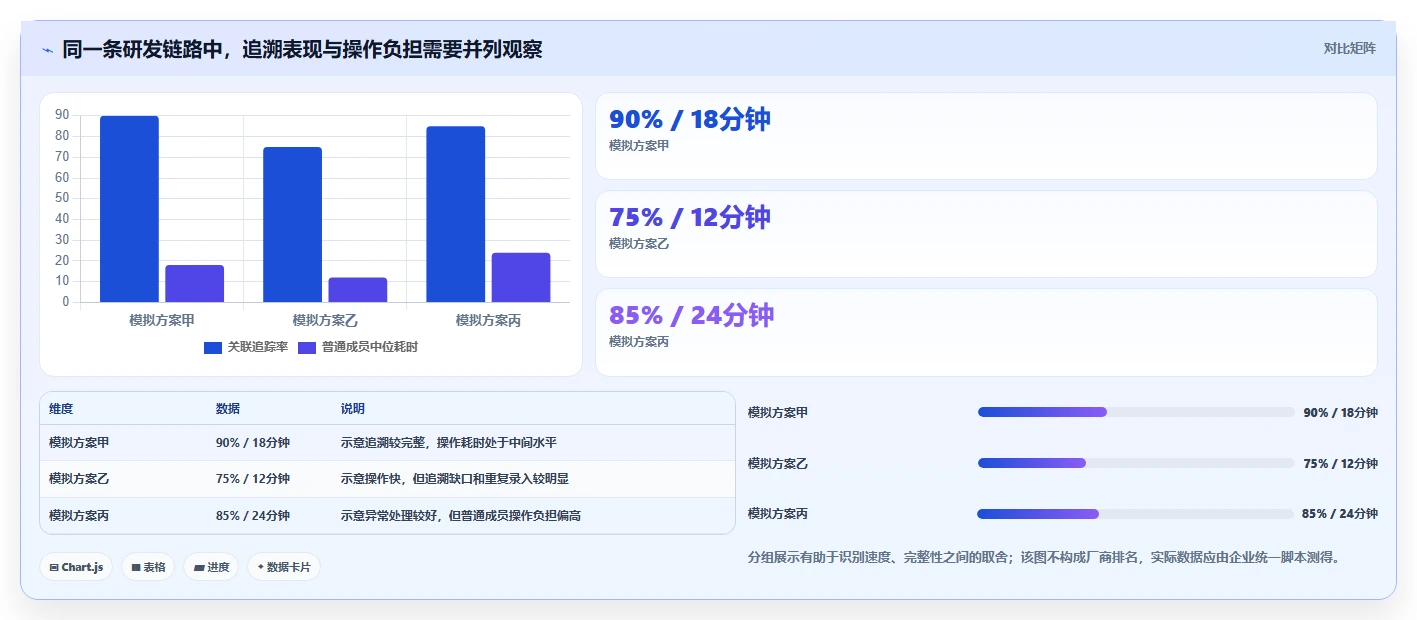Viewport: 1417px width, 620px height.
Task: Click the 模拟方案乙 progress bar
Action: (x=1136, y=463)
